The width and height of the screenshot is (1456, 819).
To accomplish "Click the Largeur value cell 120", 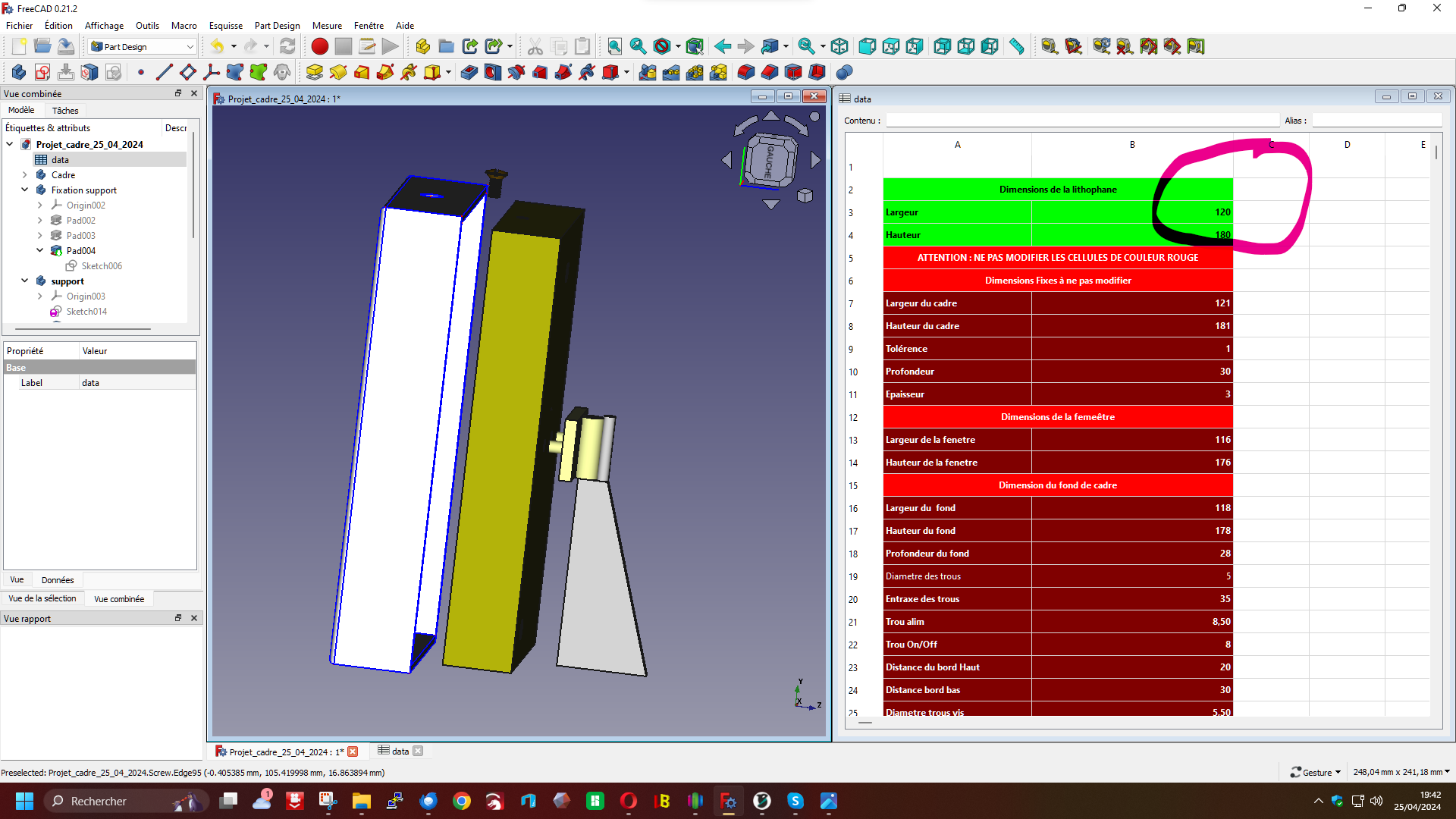I will [x=1132, y=212].
